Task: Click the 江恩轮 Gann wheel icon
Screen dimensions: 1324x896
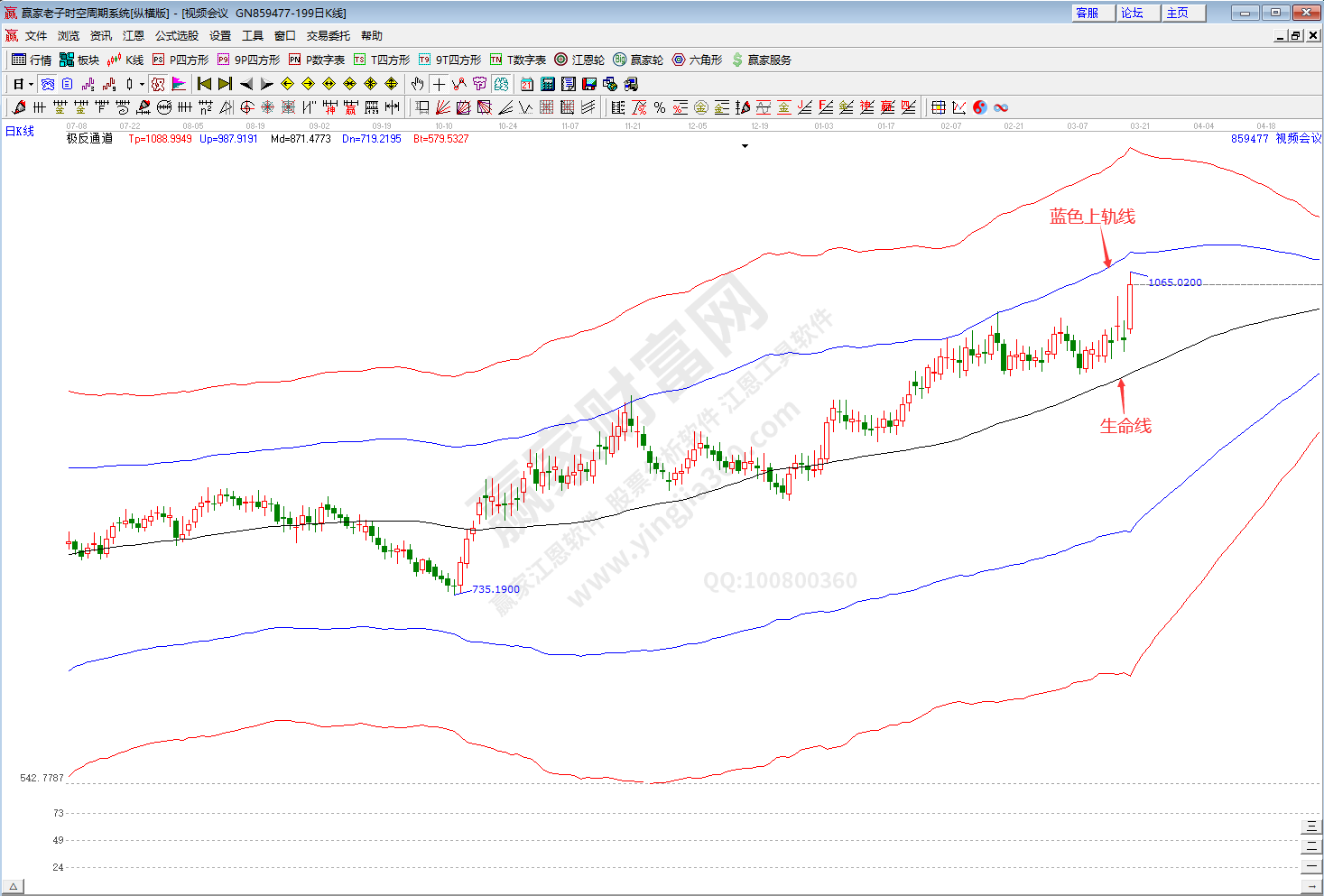Action: [579, 60]
